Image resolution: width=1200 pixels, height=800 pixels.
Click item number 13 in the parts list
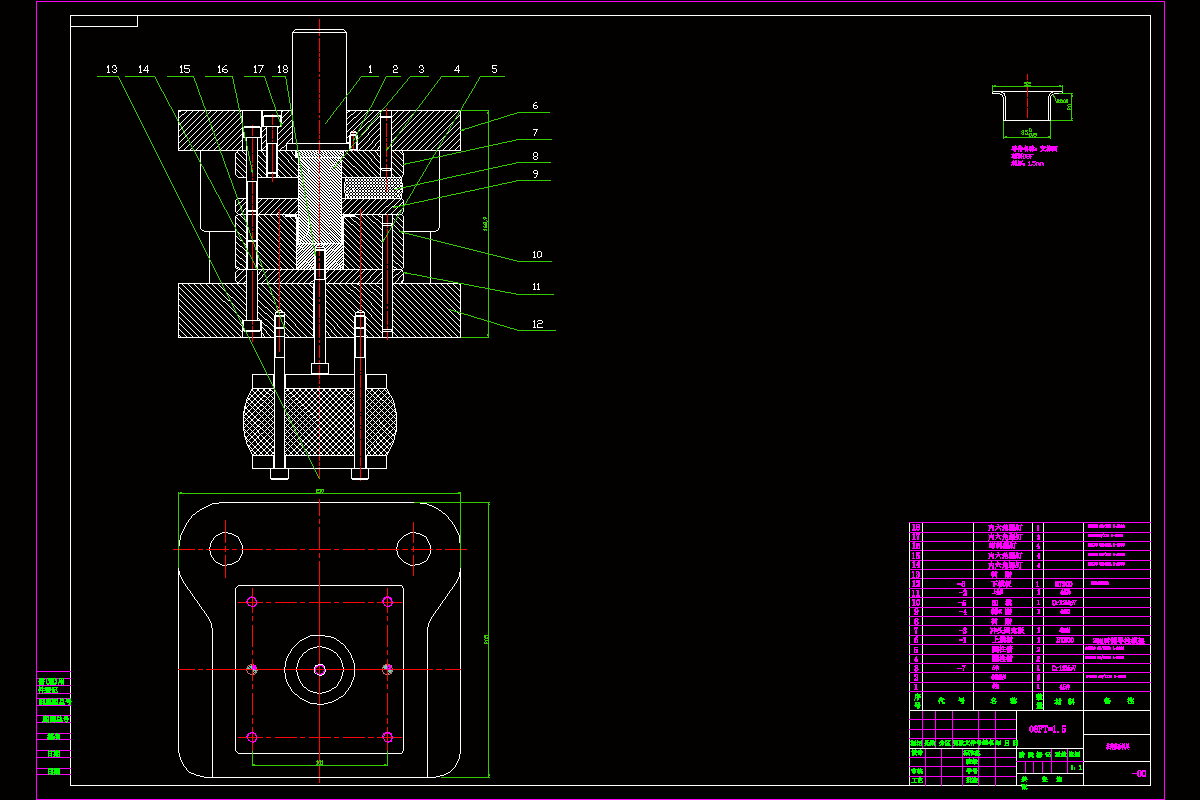point(915,575)
